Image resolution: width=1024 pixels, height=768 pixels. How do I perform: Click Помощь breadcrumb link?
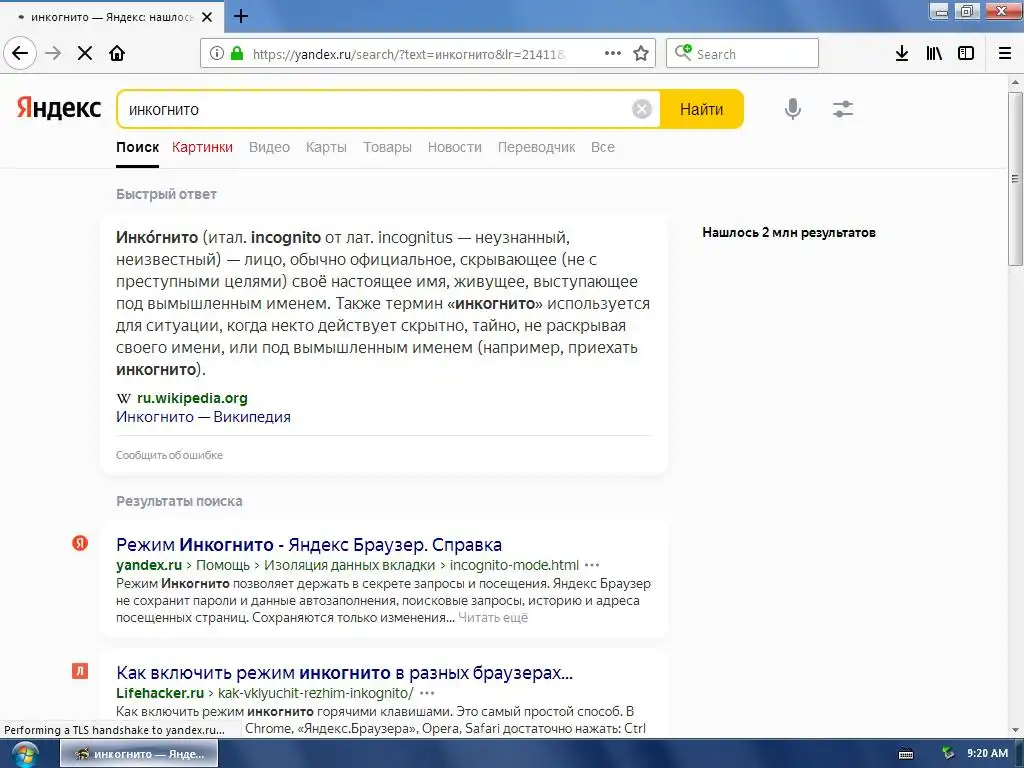click(223, 565)
